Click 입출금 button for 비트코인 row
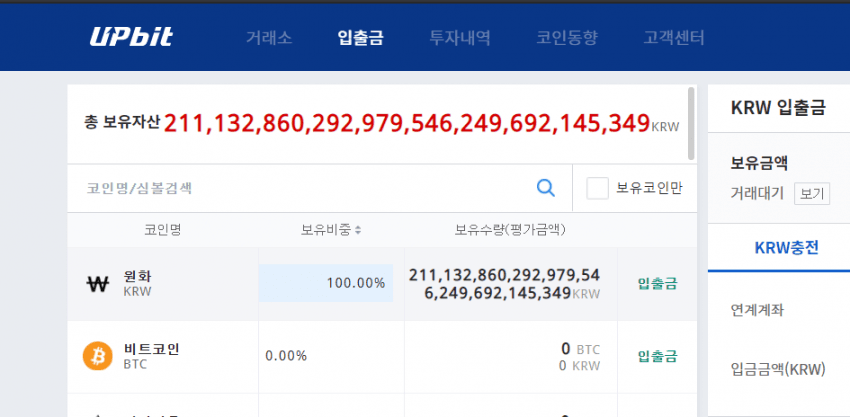Screen dimensions: 850x417 (x=657, y=356)
